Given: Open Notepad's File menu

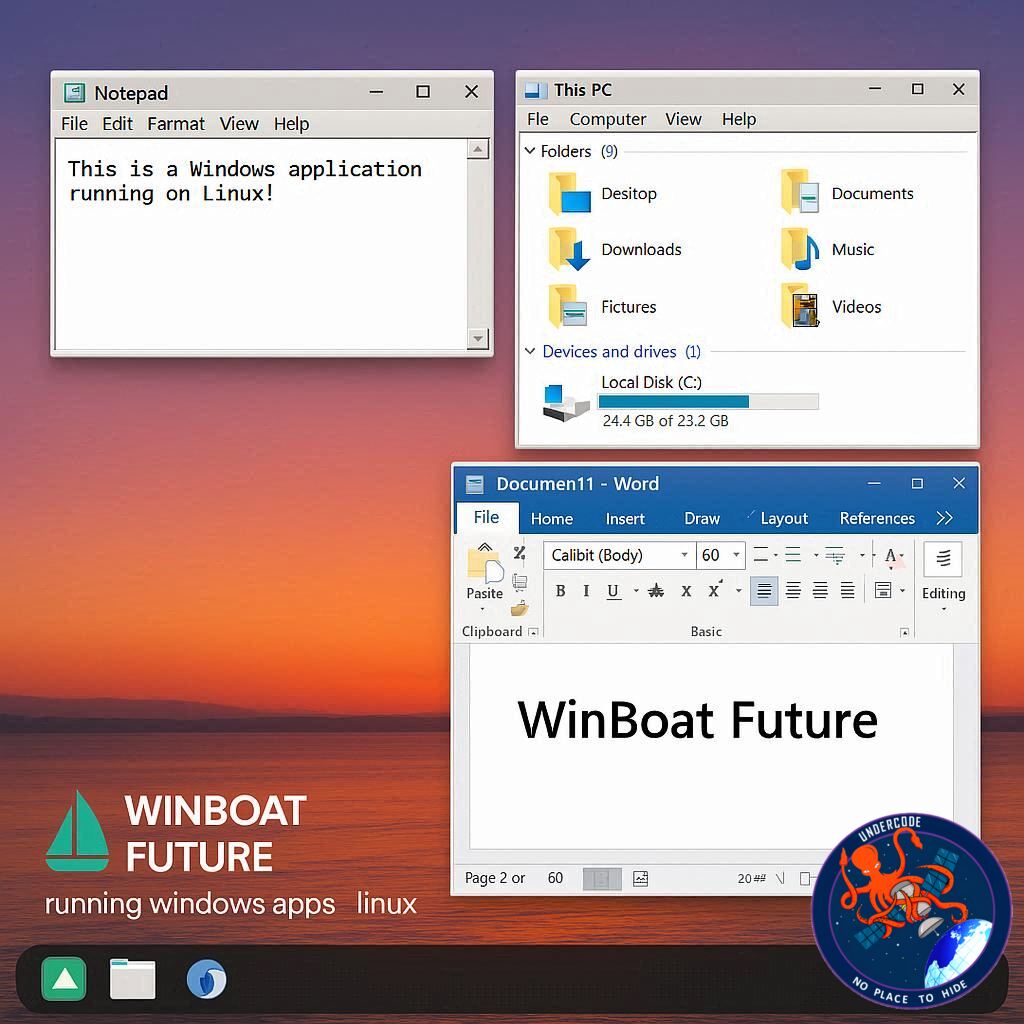Looking at the screenshot, I should tap(74, 123).
